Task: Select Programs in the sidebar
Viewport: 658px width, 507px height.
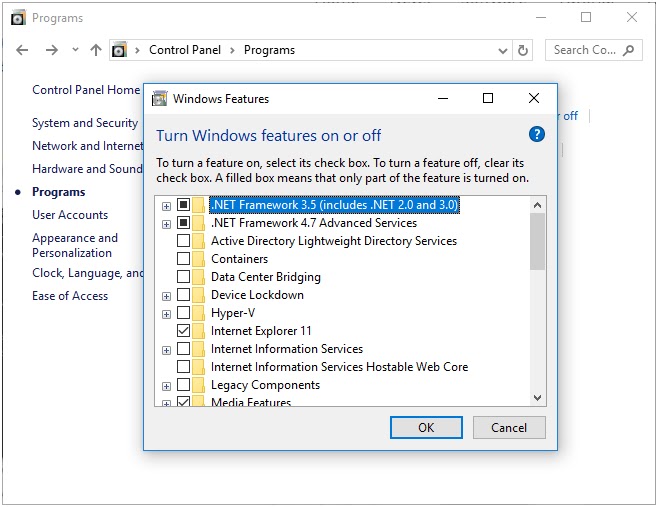Action: coord(59,192)
